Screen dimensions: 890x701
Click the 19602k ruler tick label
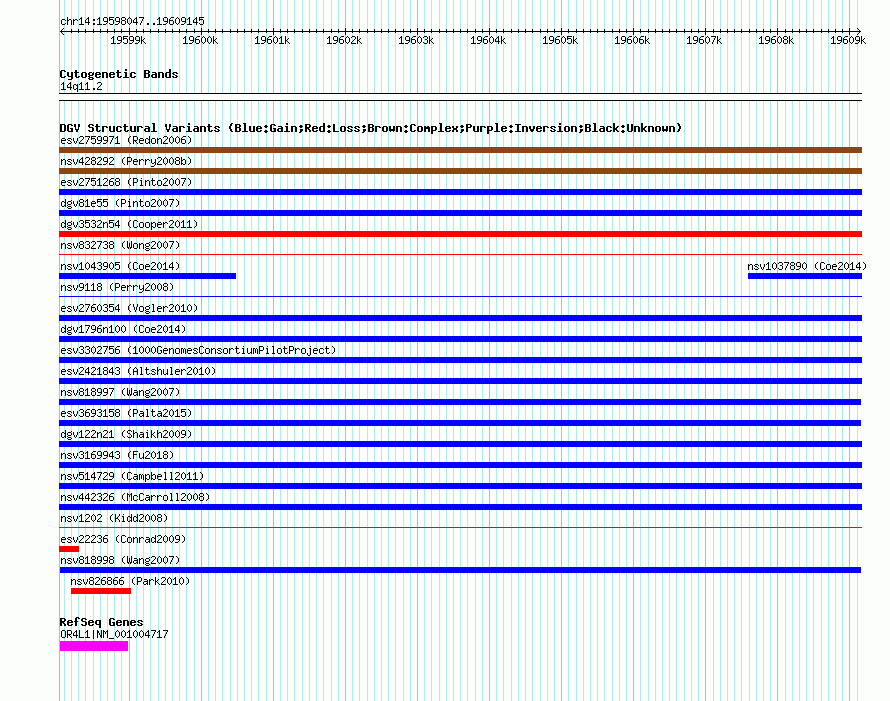[x=344, y=40]
